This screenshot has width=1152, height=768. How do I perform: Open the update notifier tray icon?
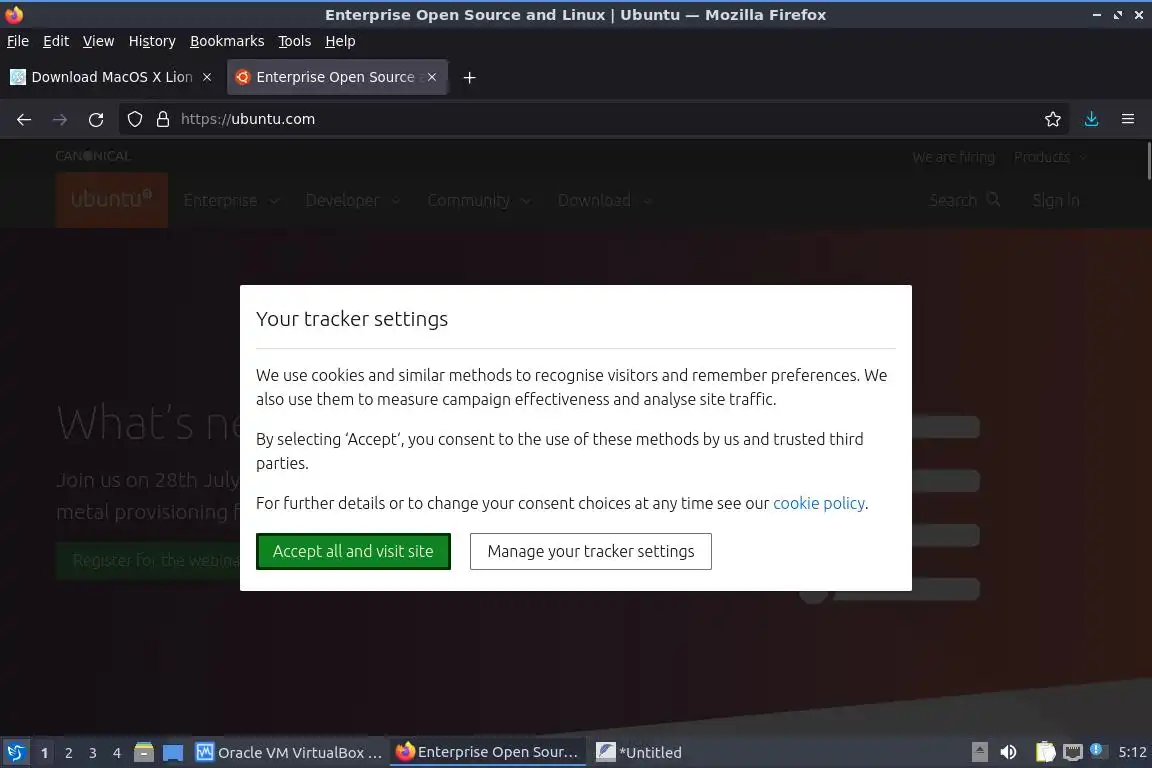pos(1096,750)
